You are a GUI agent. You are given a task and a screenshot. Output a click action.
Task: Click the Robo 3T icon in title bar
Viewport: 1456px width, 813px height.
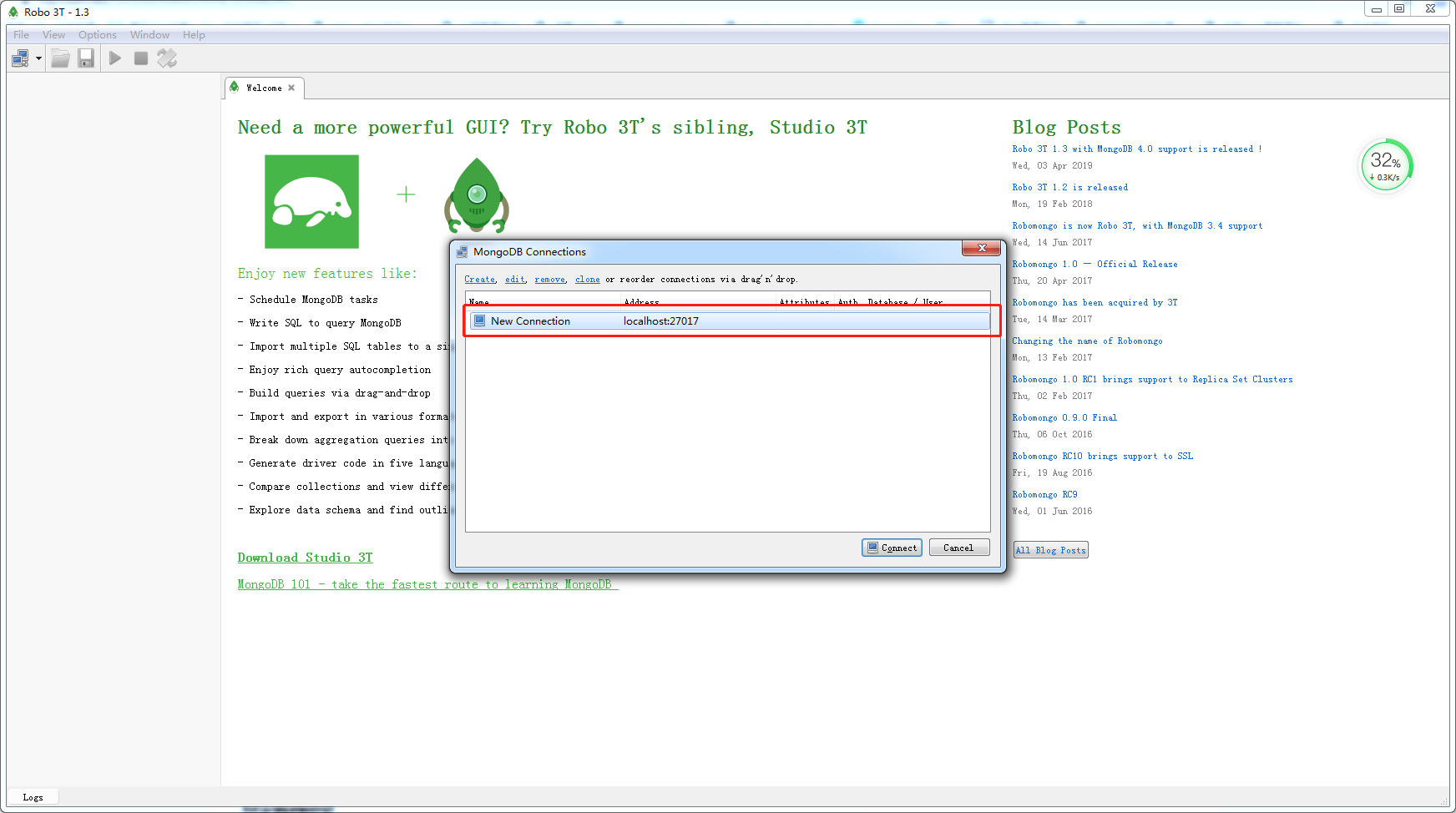tap(13, 12)
